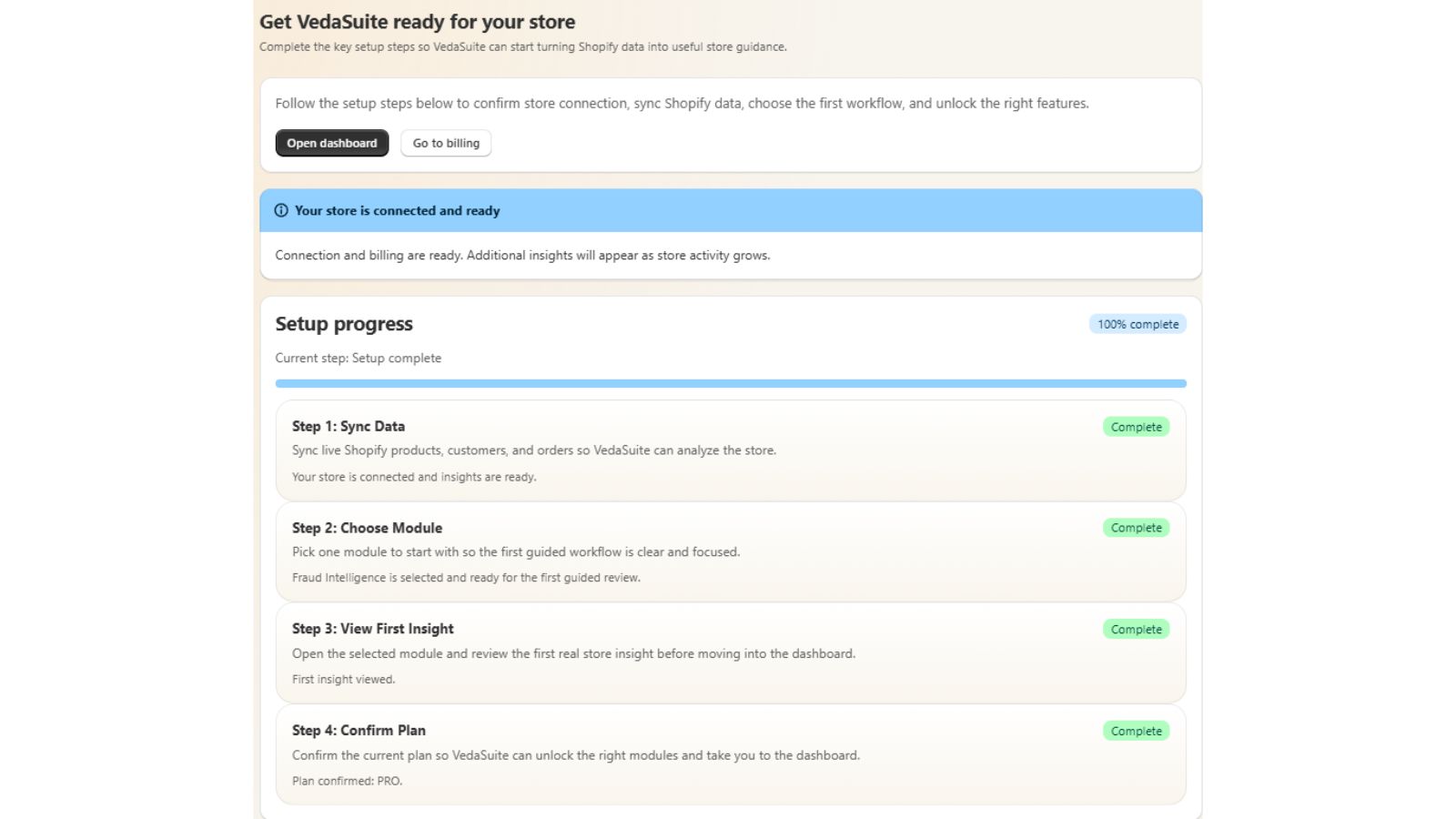Screen dimensions: 1456x819
Task: Click the 'Confirm the current plan' description
Action: click(576, 755)
